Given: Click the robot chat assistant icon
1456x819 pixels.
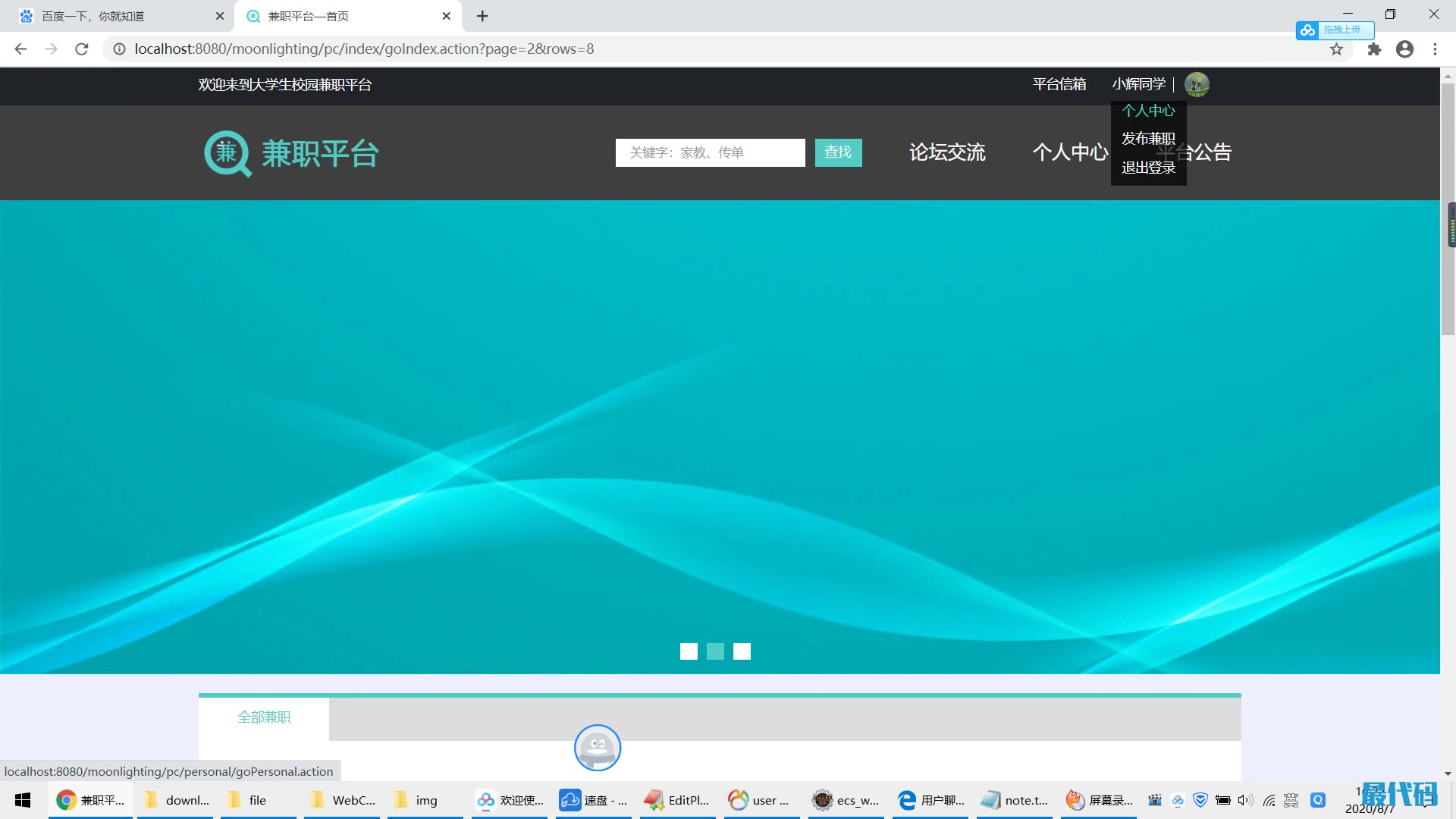Looking at the screenshot, I should [598, 748].
